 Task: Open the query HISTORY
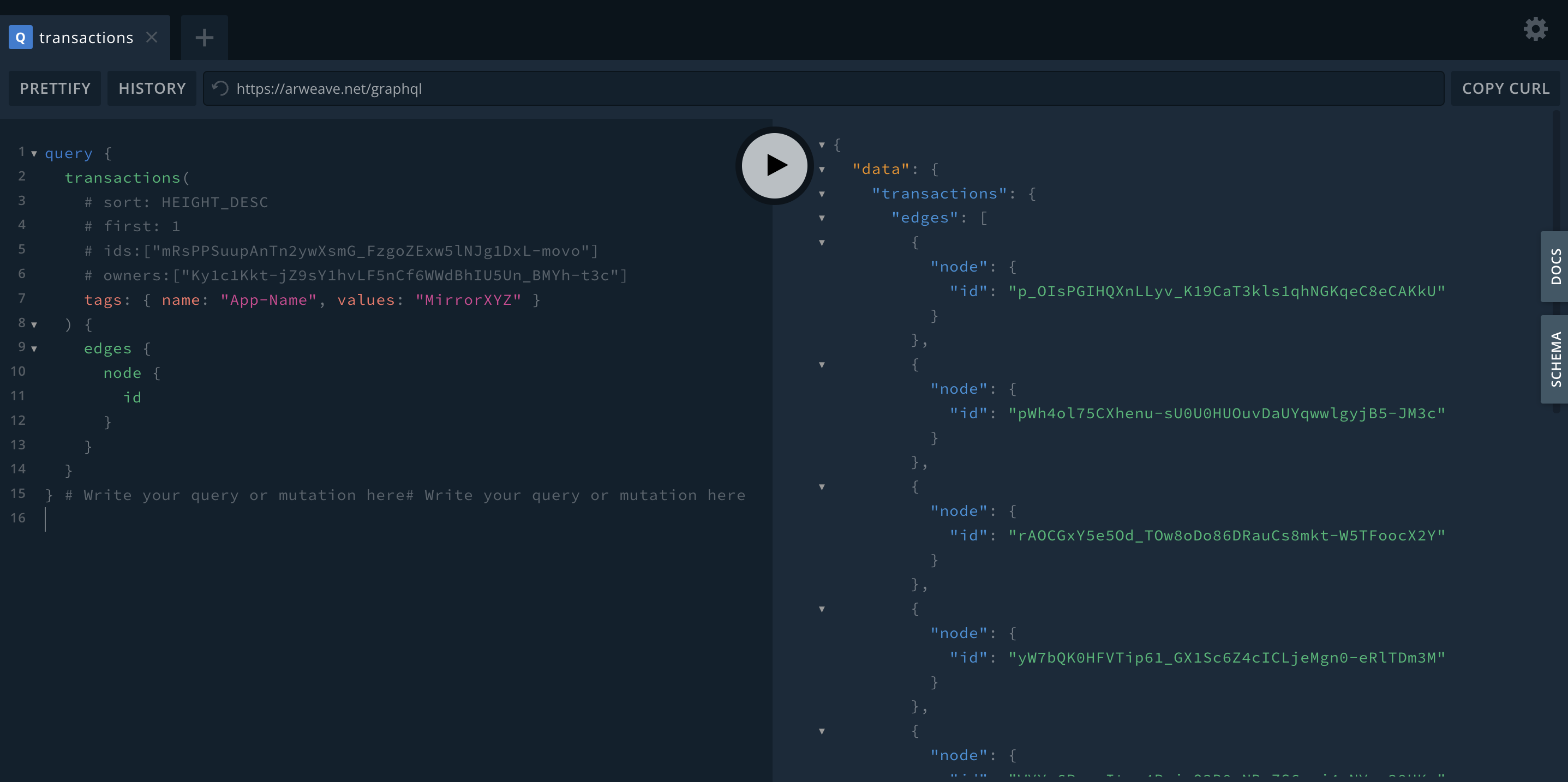152,88
